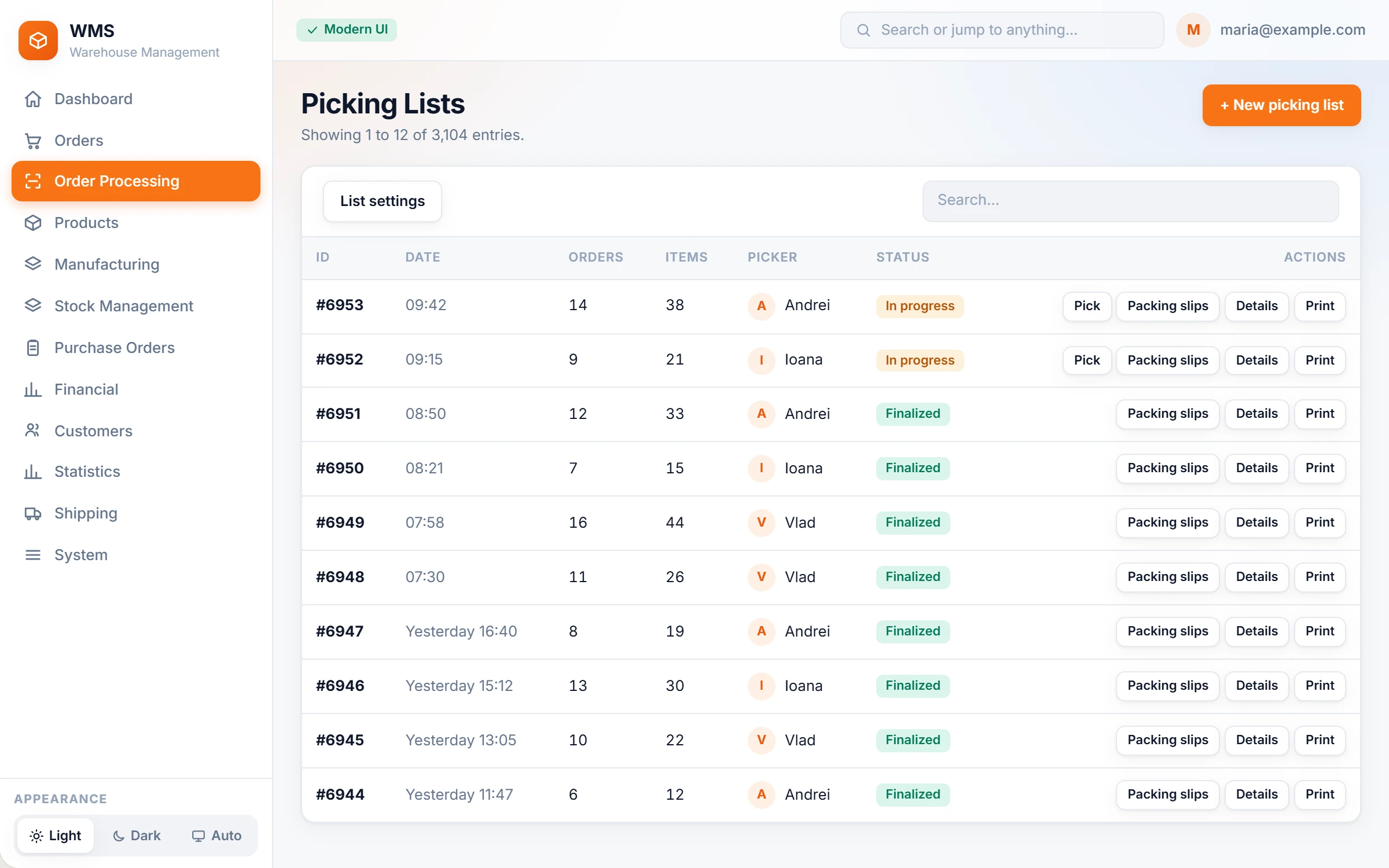Switch appearance to Dark mode
The width and height of the screenshot is (1389, 868).
137,836
